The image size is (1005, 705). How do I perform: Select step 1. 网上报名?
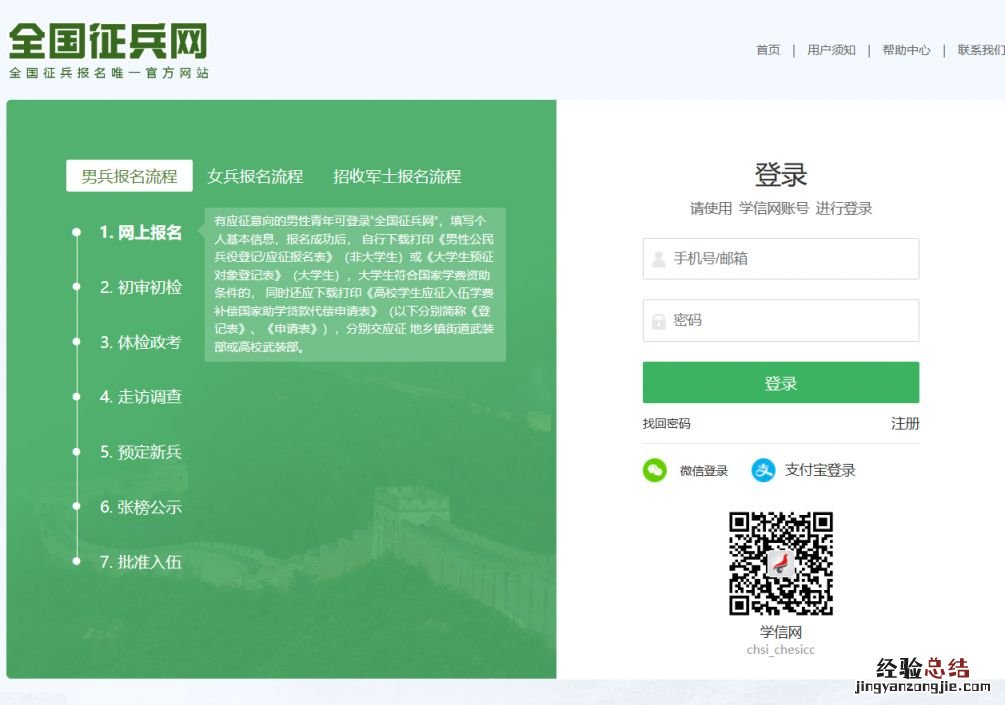[140, 232]
